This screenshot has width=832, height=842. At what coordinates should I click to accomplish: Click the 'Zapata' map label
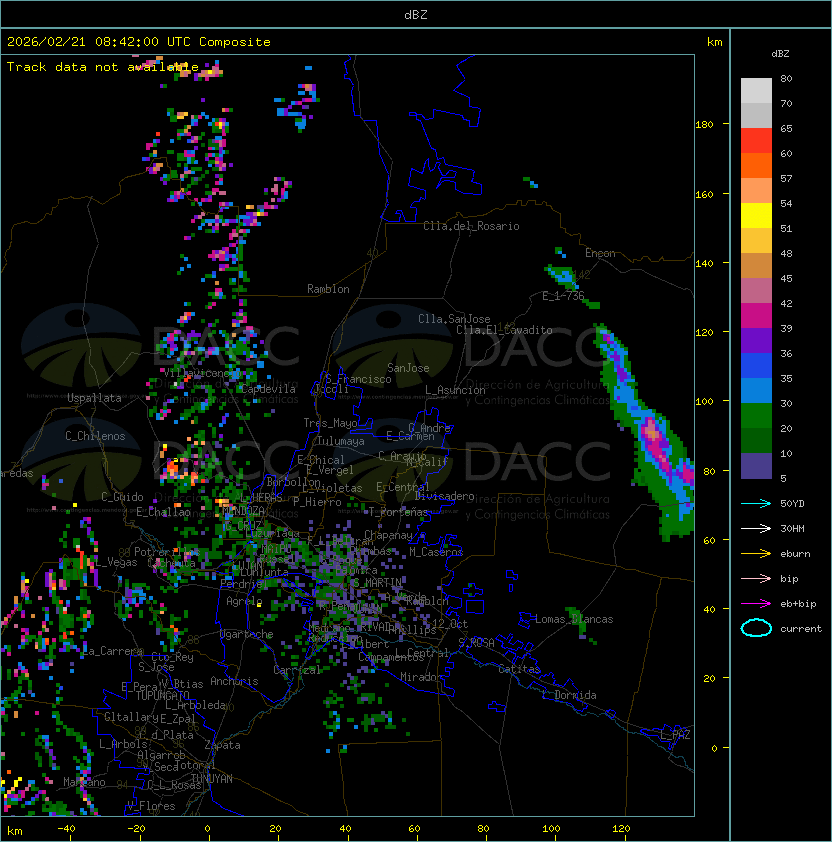(x=222, y=745)
